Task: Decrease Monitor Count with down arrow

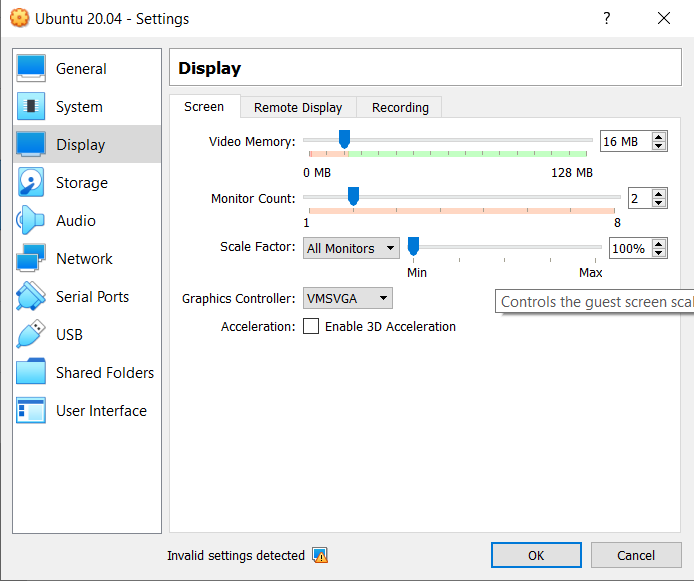Action: [x=659, y=203]
